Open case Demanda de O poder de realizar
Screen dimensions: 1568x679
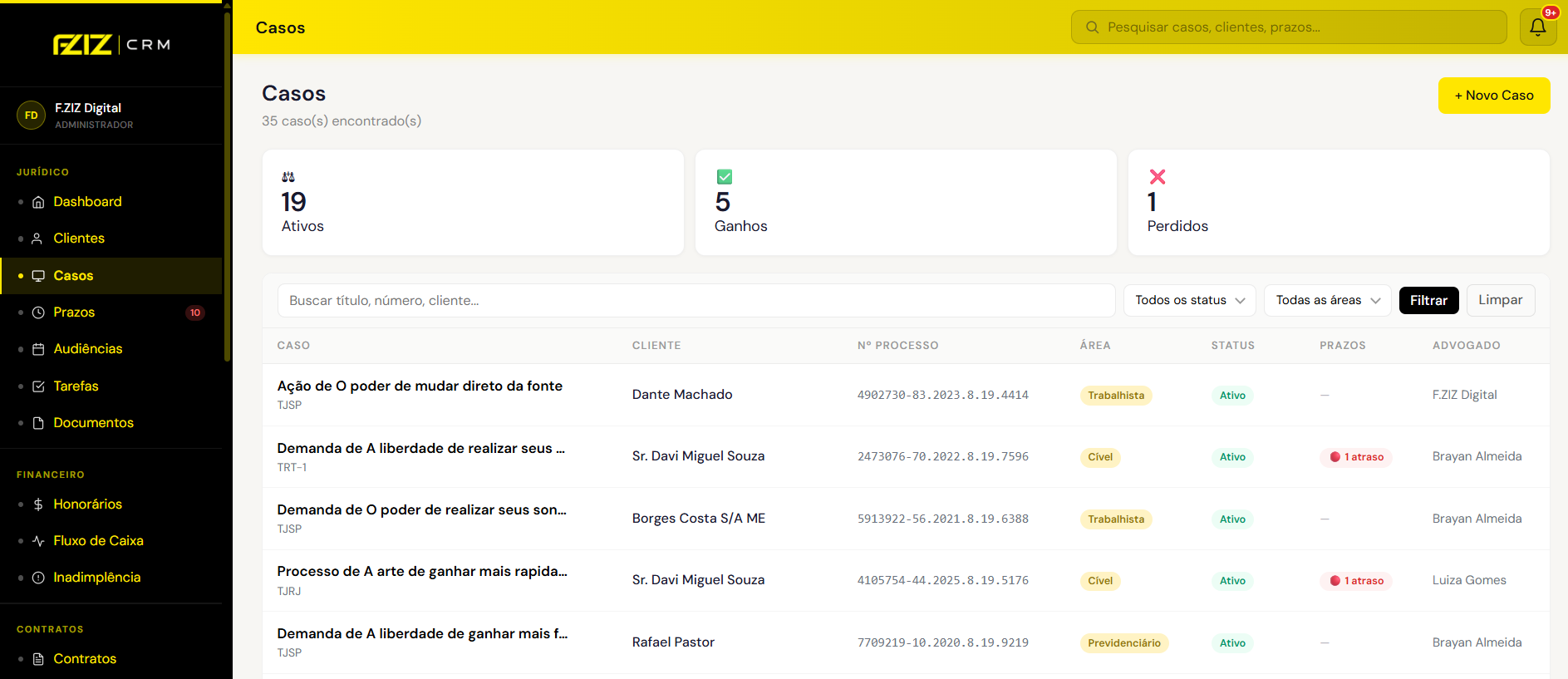coord(422,510)
